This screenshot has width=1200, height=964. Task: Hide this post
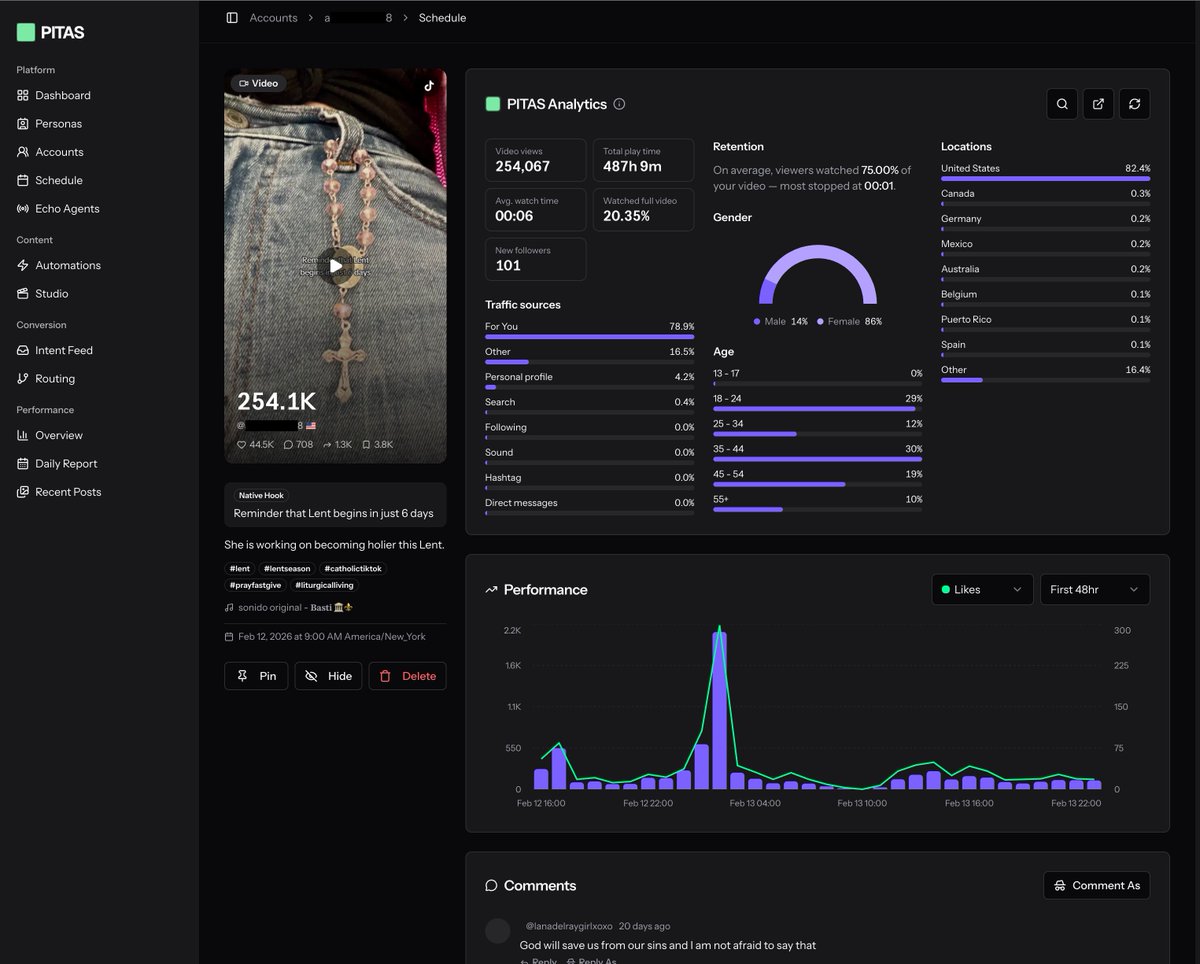click(328, 676)
